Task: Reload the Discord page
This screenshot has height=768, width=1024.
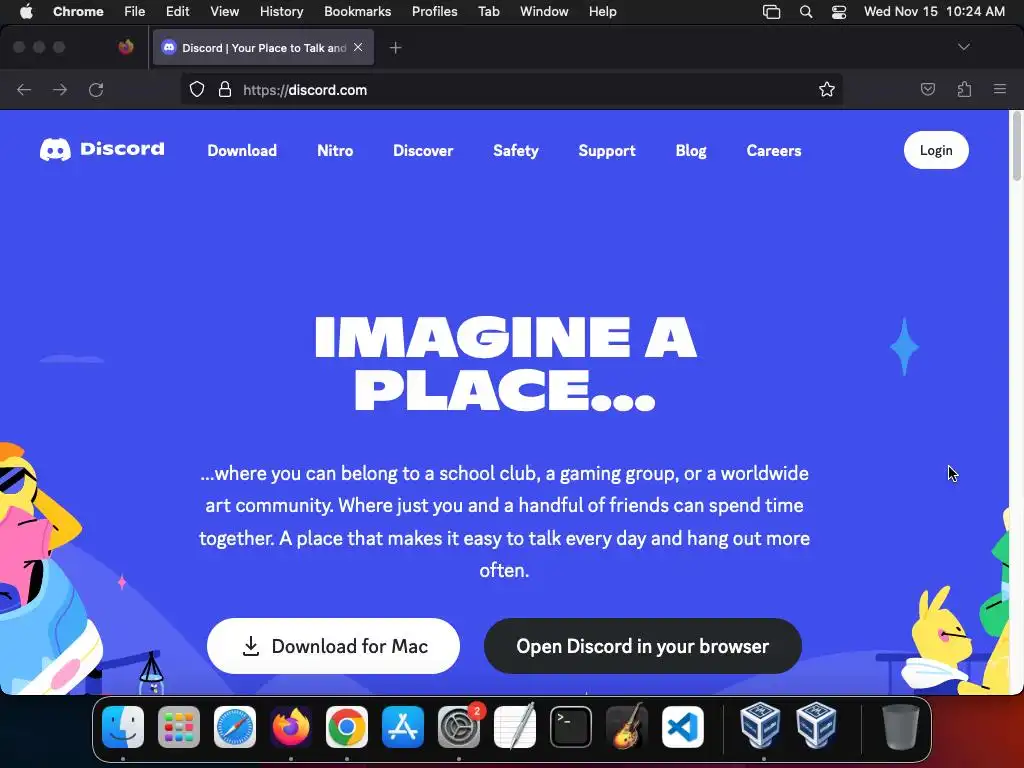Action: [x=96, y=89]
